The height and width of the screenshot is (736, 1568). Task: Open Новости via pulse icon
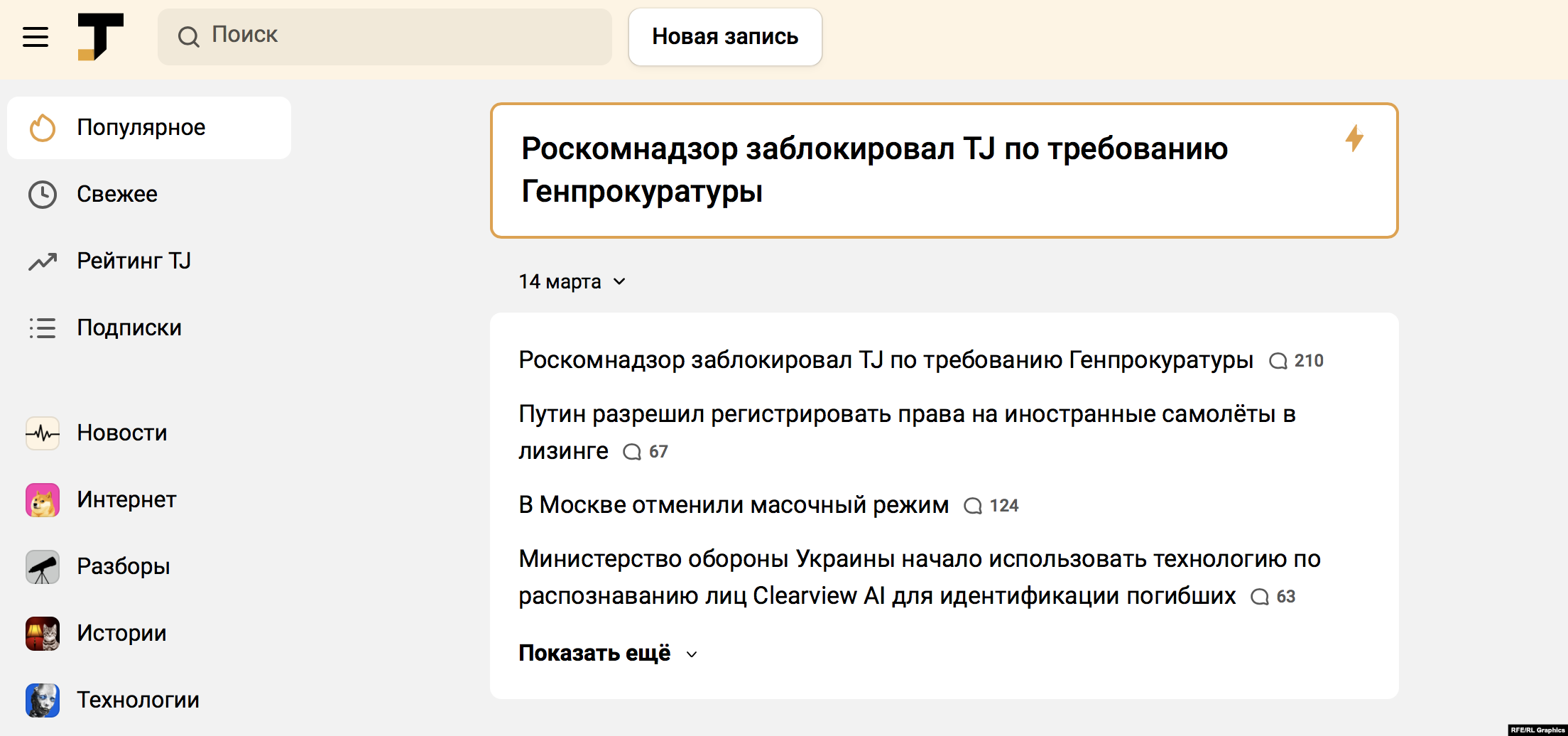tap(43, 433)
